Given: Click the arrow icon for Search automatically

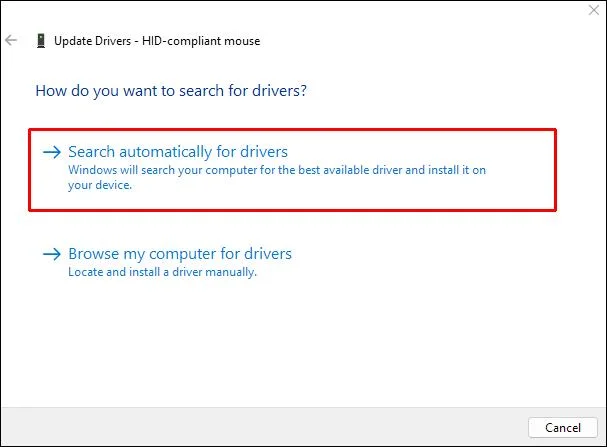Looking at the screenshot, I should pos(51,152).
